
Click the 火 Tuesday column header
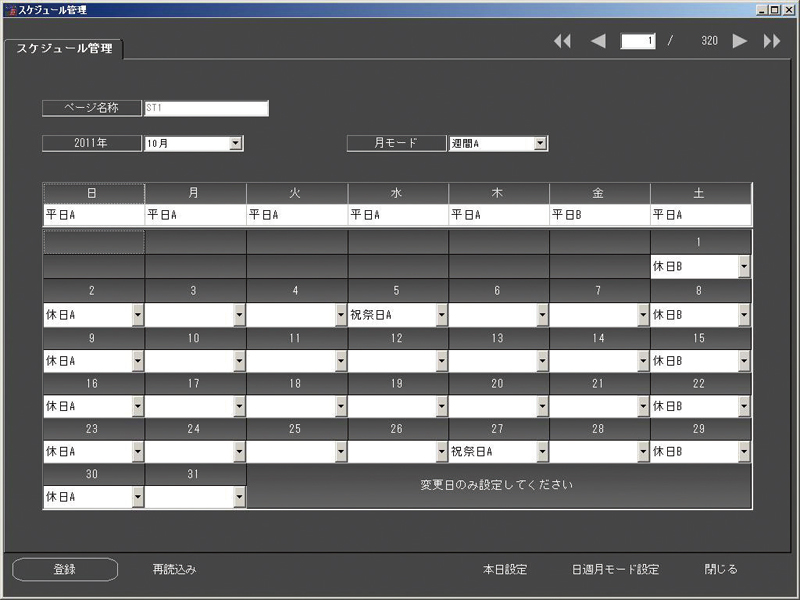[x=297, y=193]
